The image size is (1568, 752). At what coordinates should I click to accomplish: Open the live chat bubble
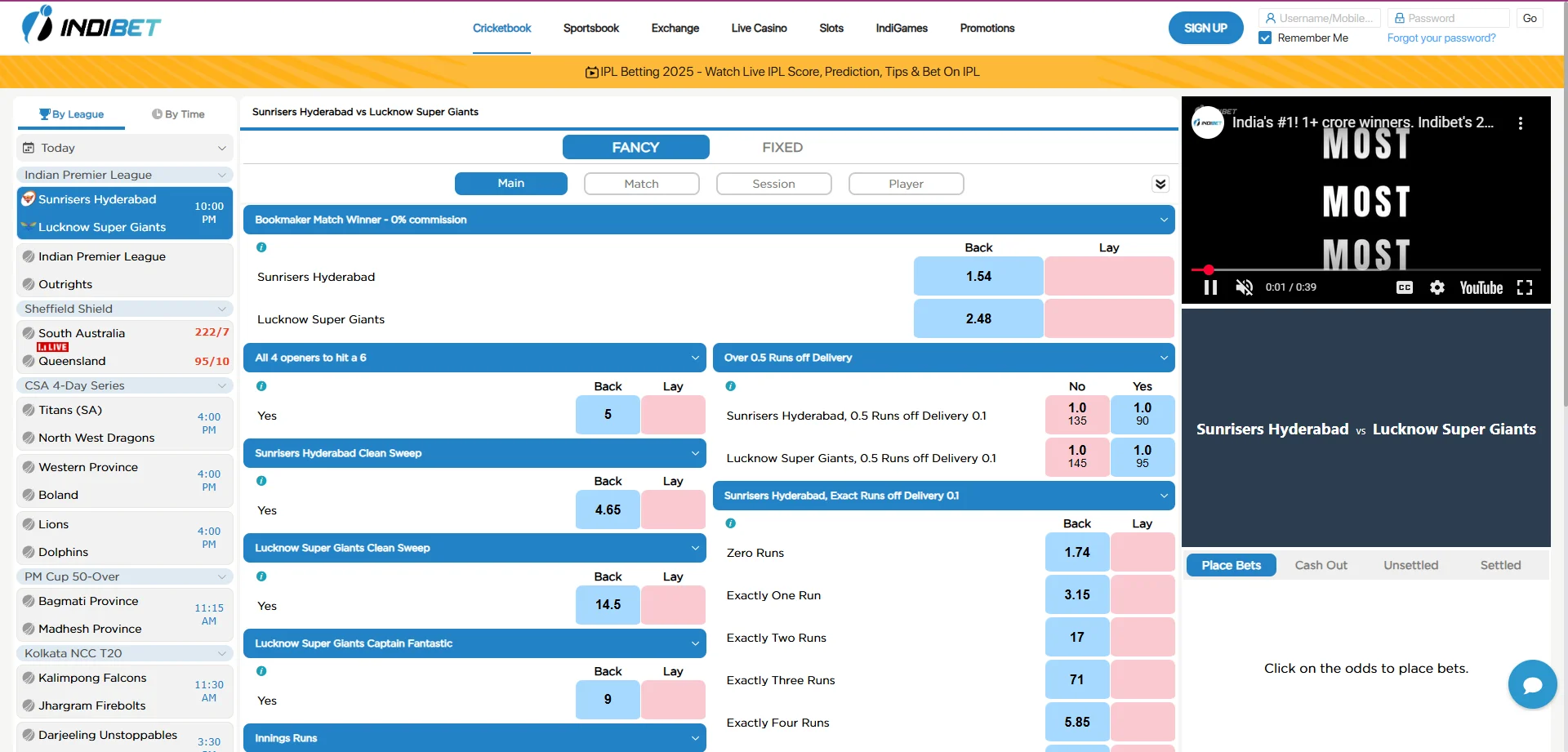1532,684
